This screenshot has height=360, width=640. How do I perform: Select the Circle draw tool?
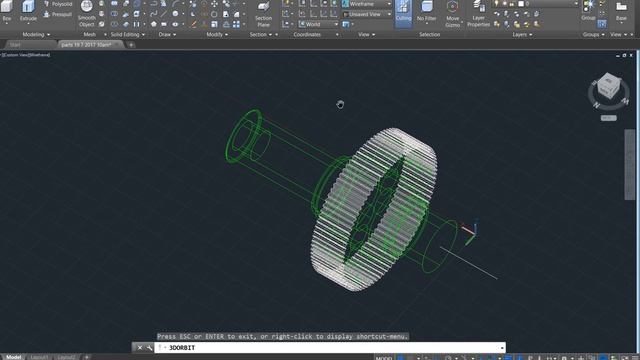(175, 14)
